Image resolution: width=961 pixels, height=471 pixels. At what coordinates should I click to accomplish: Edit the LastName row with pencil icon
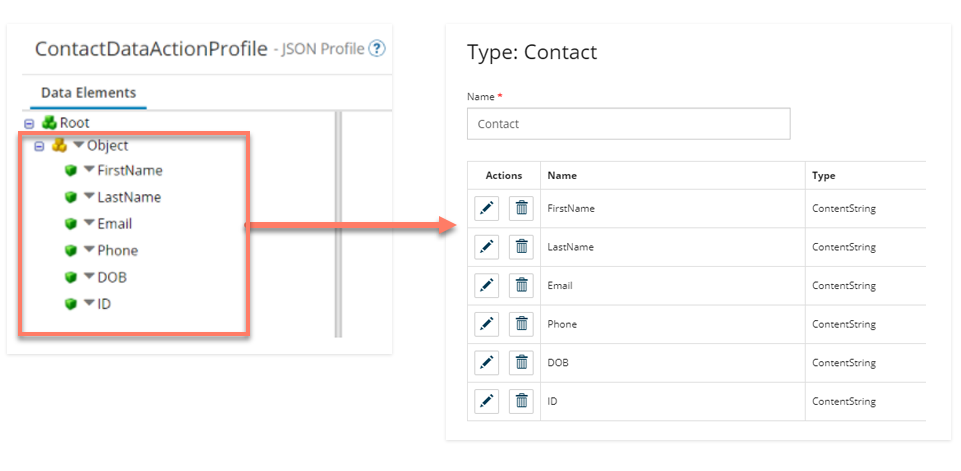click(487, 247)
